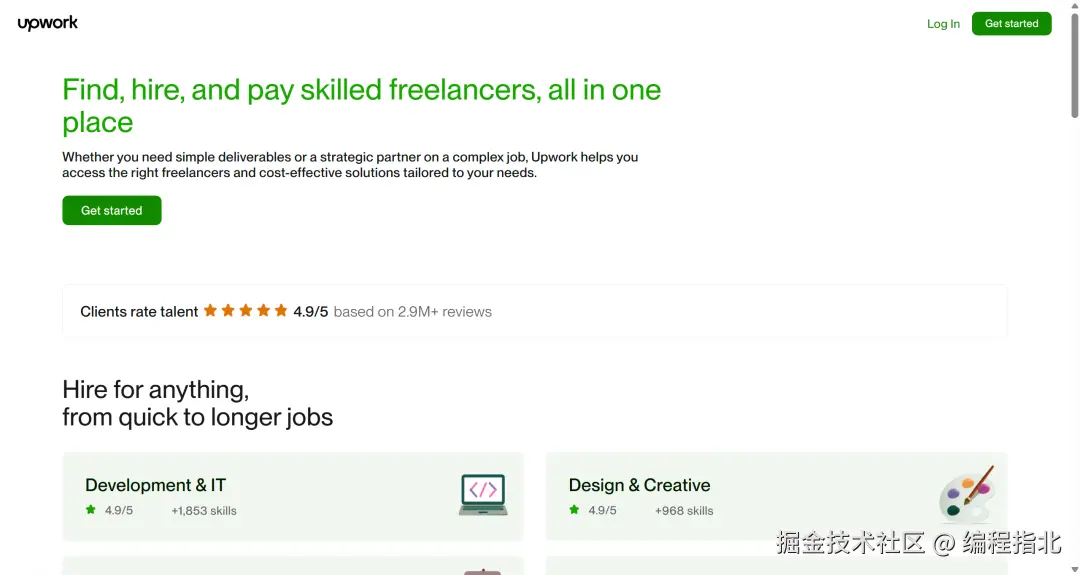Click the fifth orange rating star
The width and height of the screenshot is (1080, 575).
point(281,311)
